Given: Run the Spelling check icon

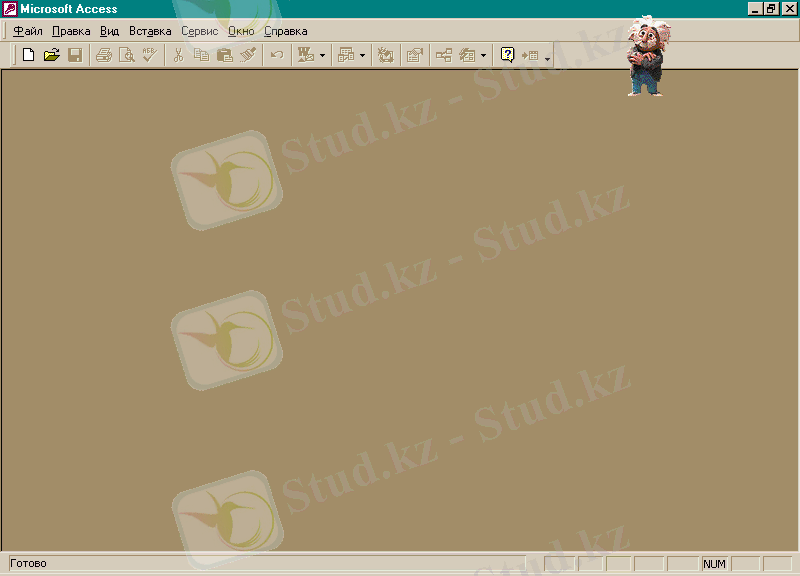Looking at the screenshot, I should [150, 55].
